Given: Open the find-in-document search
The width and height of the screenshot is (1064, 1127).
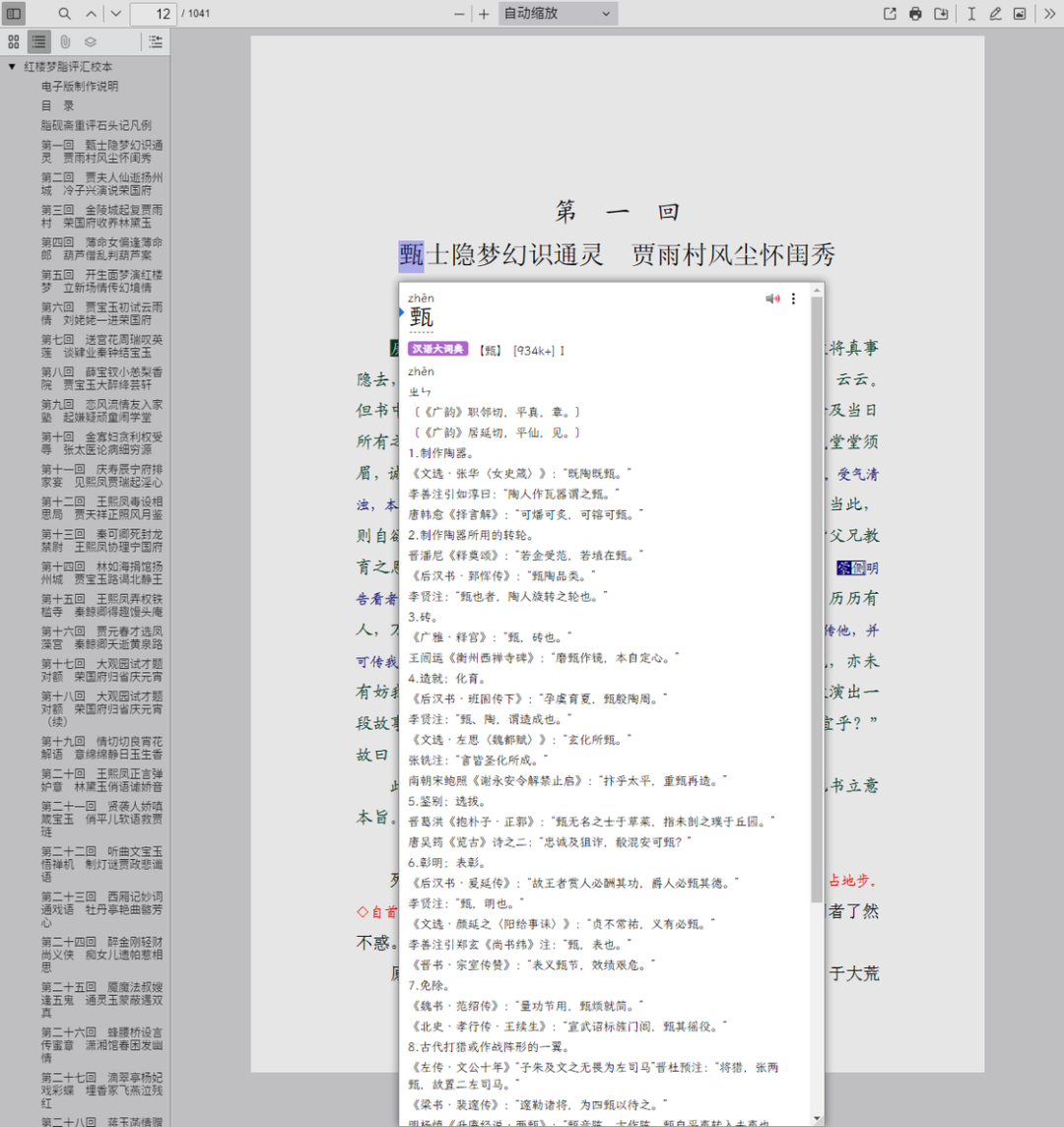Looking at the screenshot, I should pos(65,14).
